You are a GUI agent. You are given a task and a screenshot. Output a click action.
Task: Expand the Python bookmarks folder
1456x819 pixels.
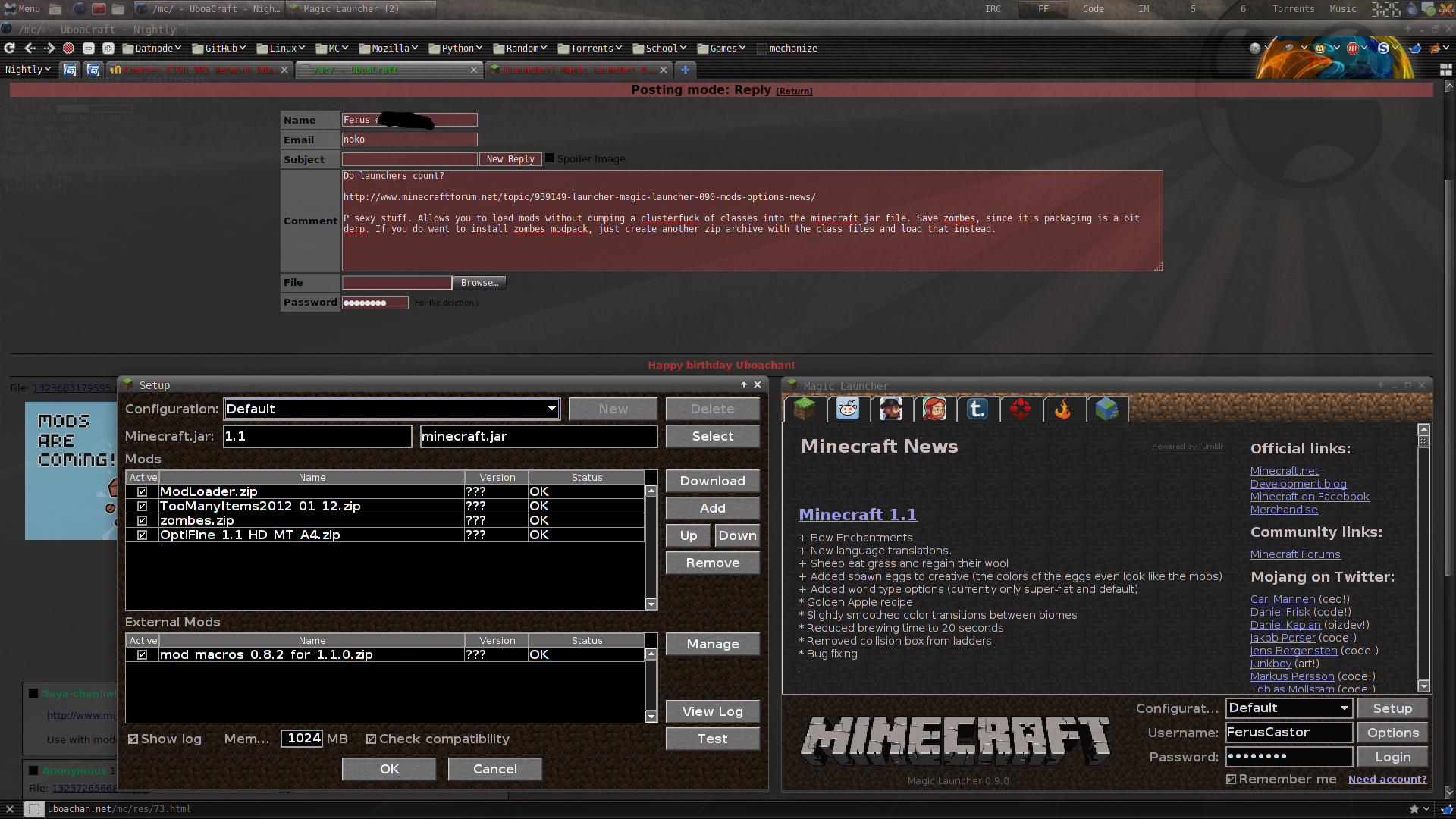click(455, 48)
